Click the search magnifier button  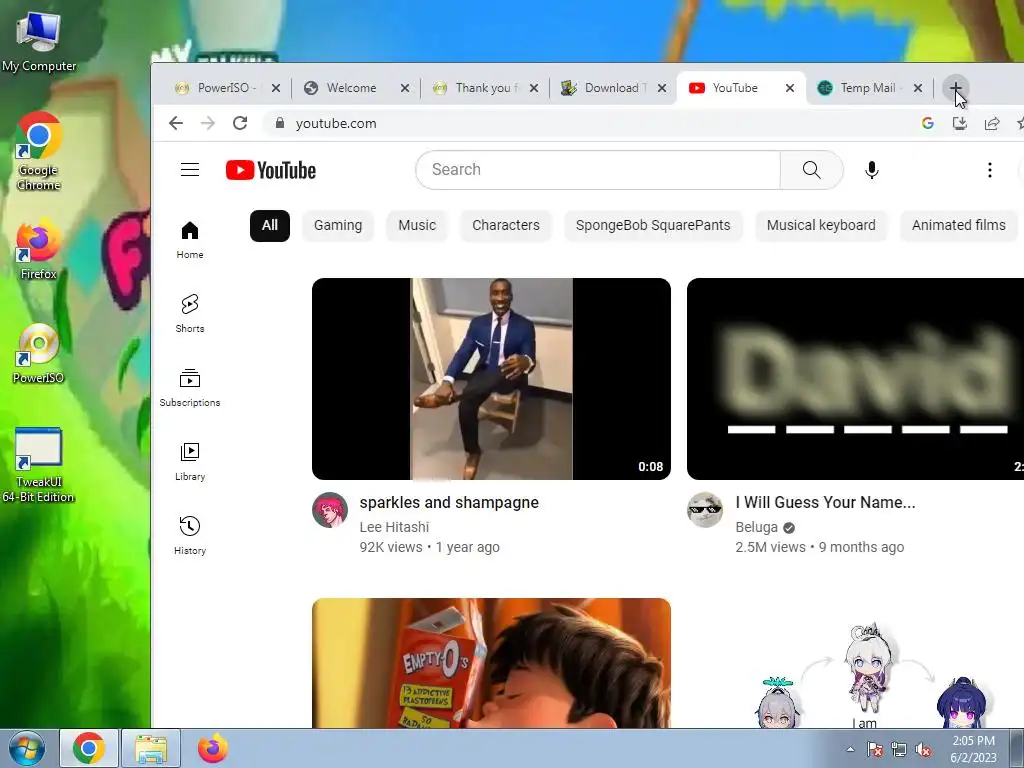click(811, 170)
